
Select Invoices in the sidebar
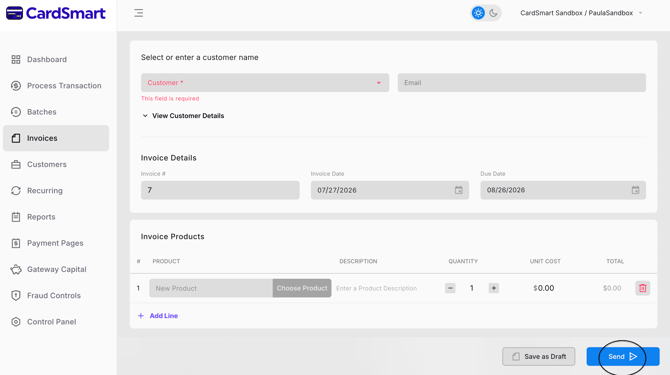click(x=56, y=138)
